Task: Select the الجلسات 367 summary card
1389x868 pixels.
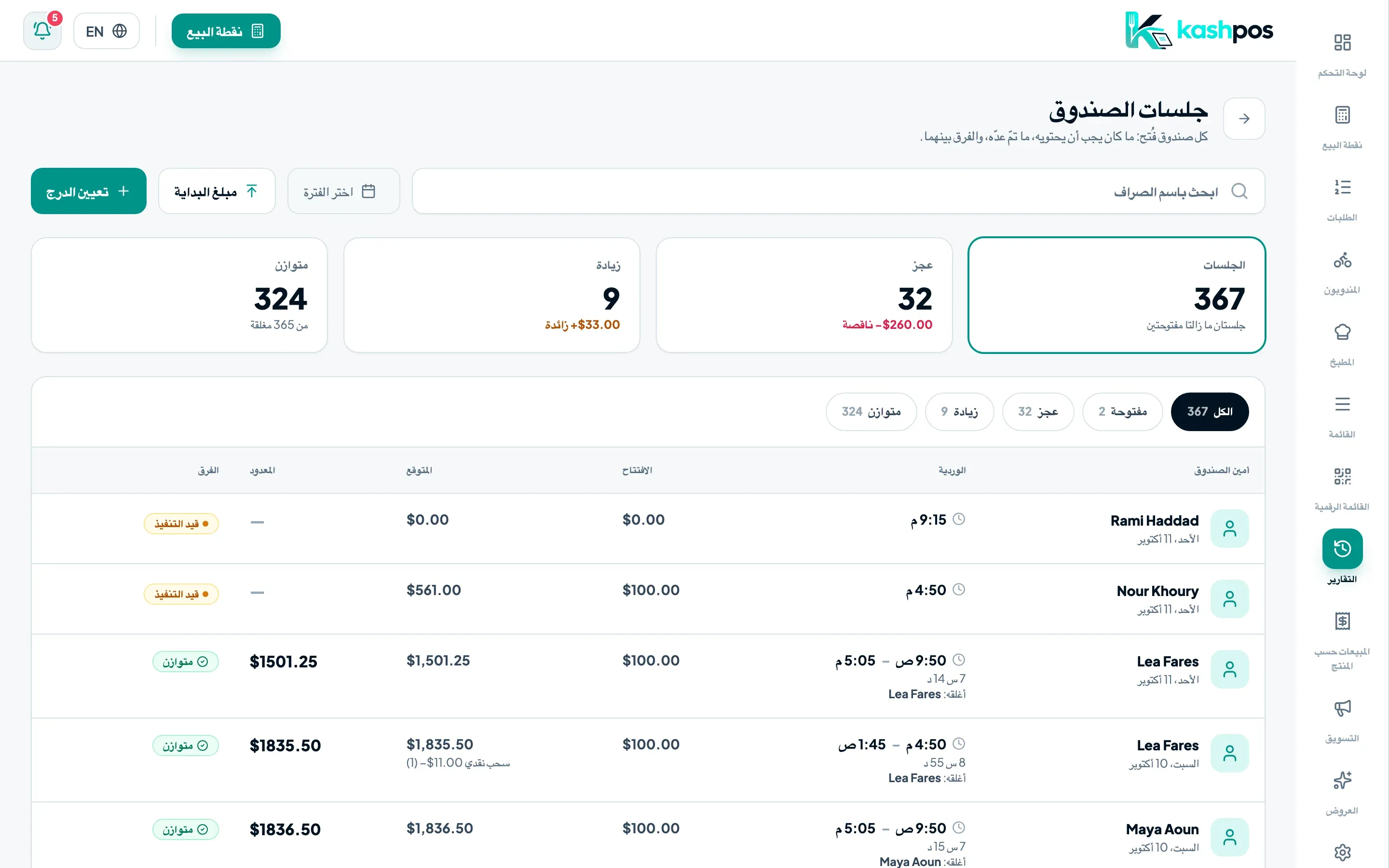Action: 1117,295
